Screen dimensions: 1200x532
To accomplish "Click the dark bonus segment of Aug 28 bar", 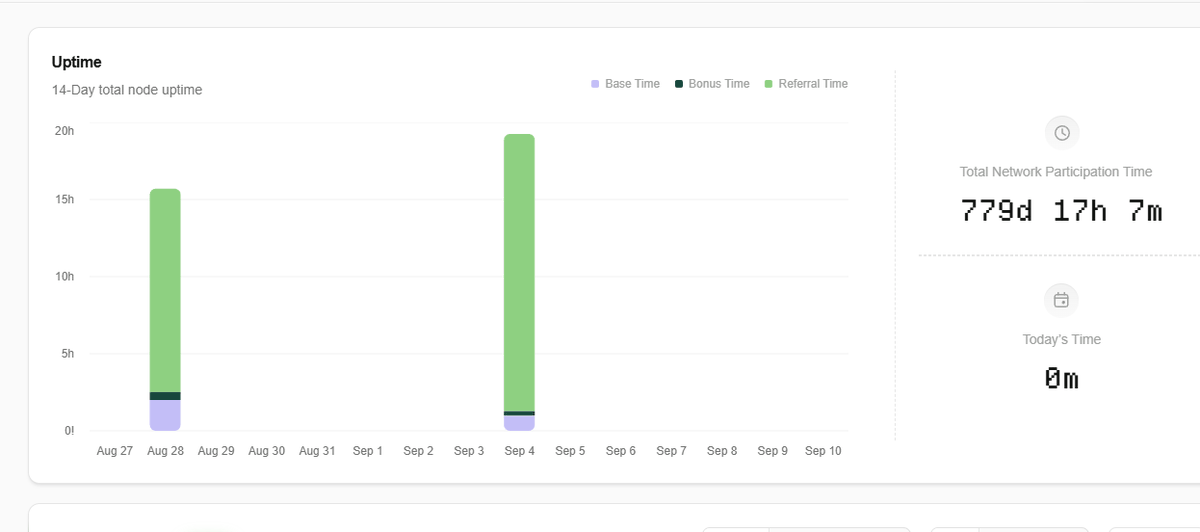I will [165, 396].
